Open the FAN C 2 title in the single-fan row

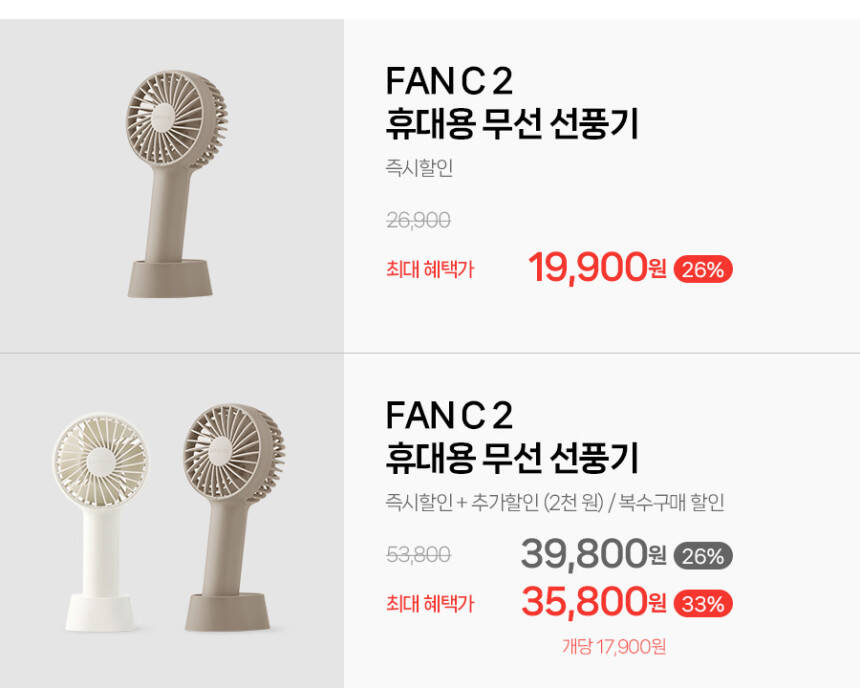[448, 82]
